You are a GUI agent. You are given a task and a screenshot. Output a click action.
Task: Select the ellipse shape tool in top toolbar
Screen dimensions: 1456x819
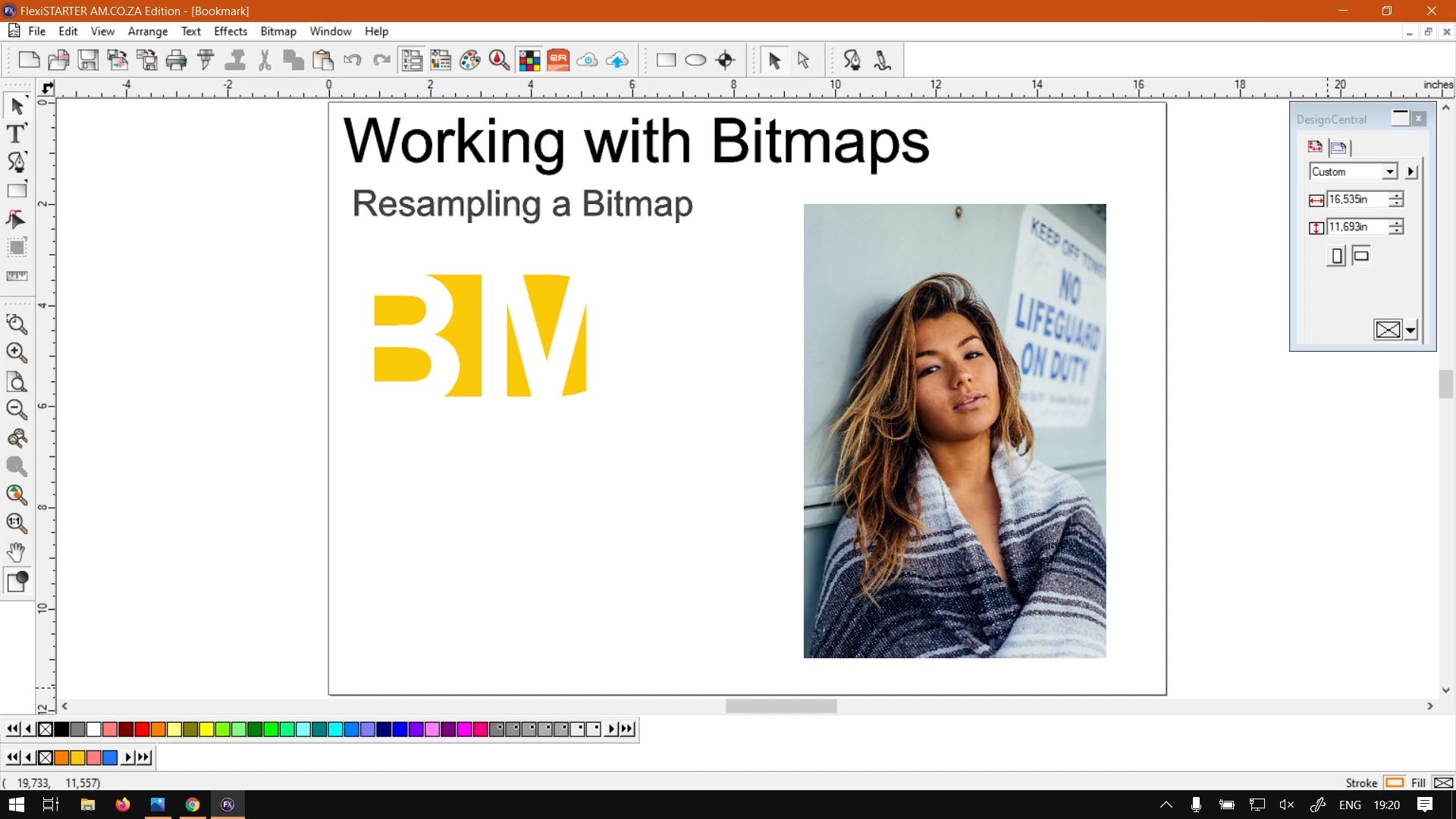pos(695,60)
